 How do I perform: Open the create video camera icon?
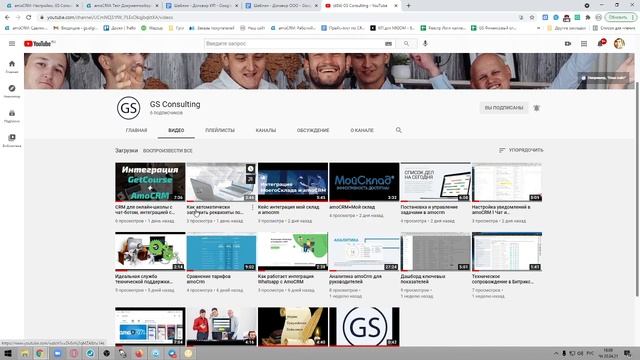(x=568, y=44)
